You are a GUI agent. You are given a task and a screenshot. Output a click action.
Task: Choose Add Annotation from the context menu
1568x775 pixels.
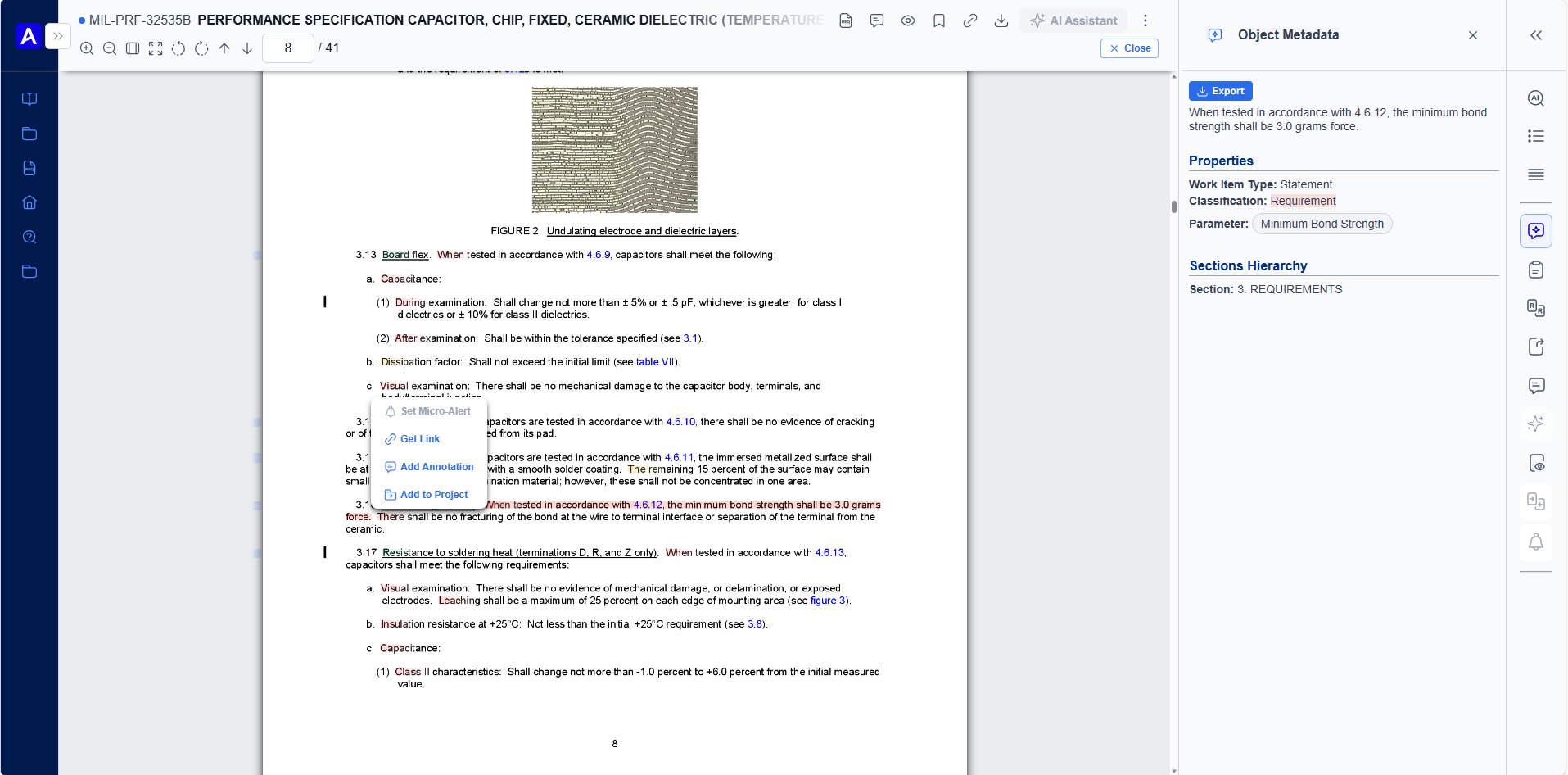pyautogui.click(x=429, y=466)
